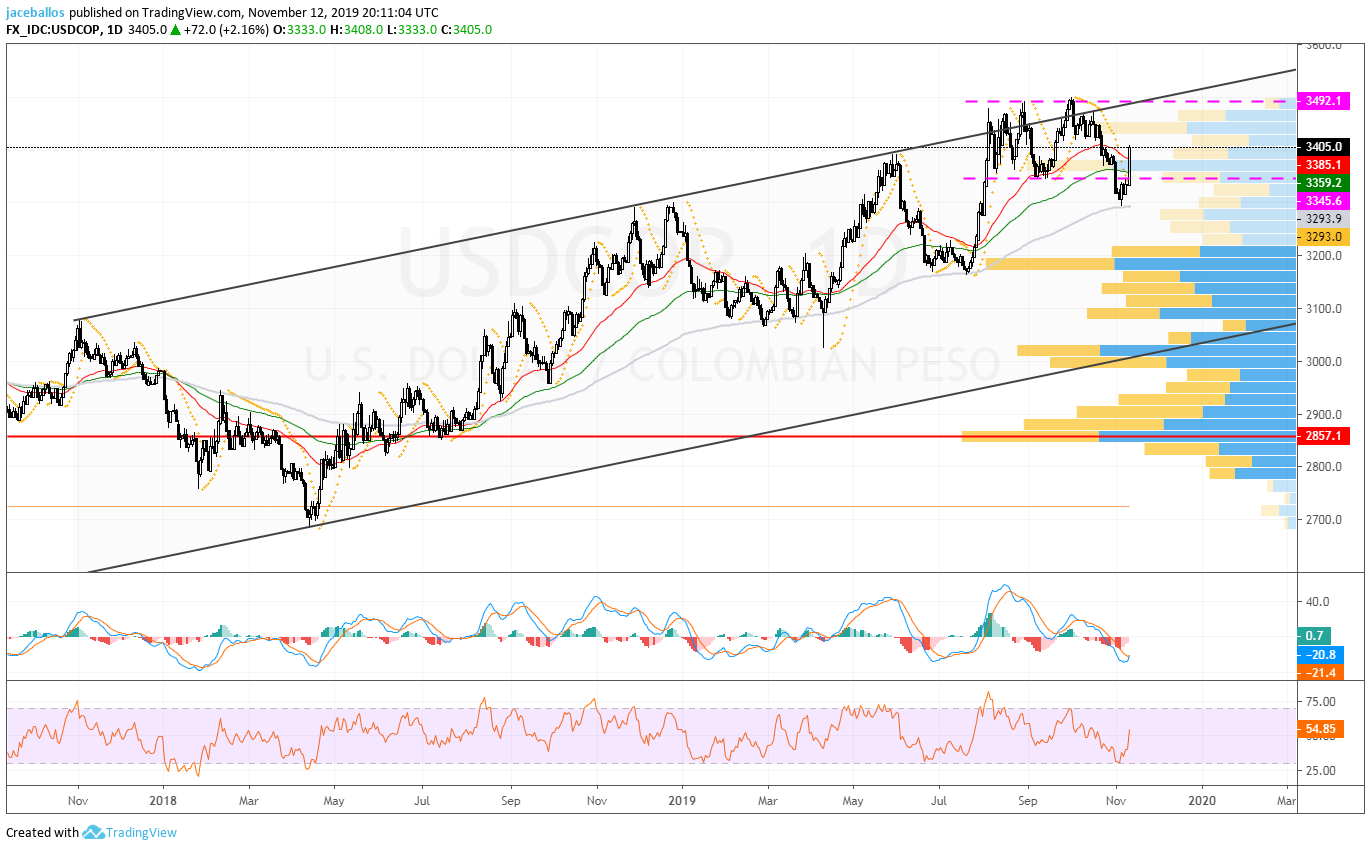Click the gray 3293.9 price label
Image resolution: width=1371 pixels, height=850 pixels.
tap(1325, 218)
